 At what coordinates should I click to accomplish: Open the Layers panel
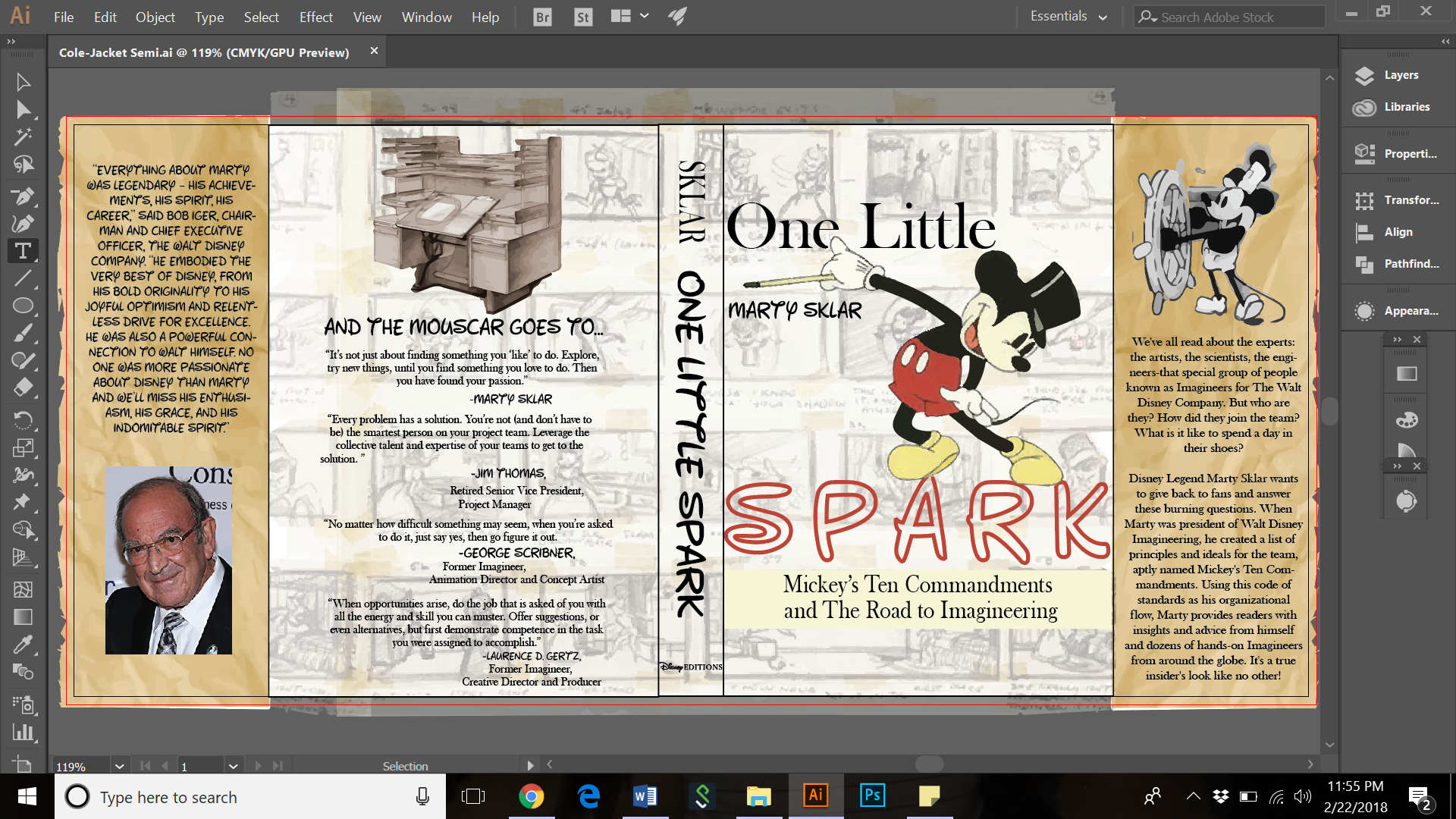(1400, 75)
